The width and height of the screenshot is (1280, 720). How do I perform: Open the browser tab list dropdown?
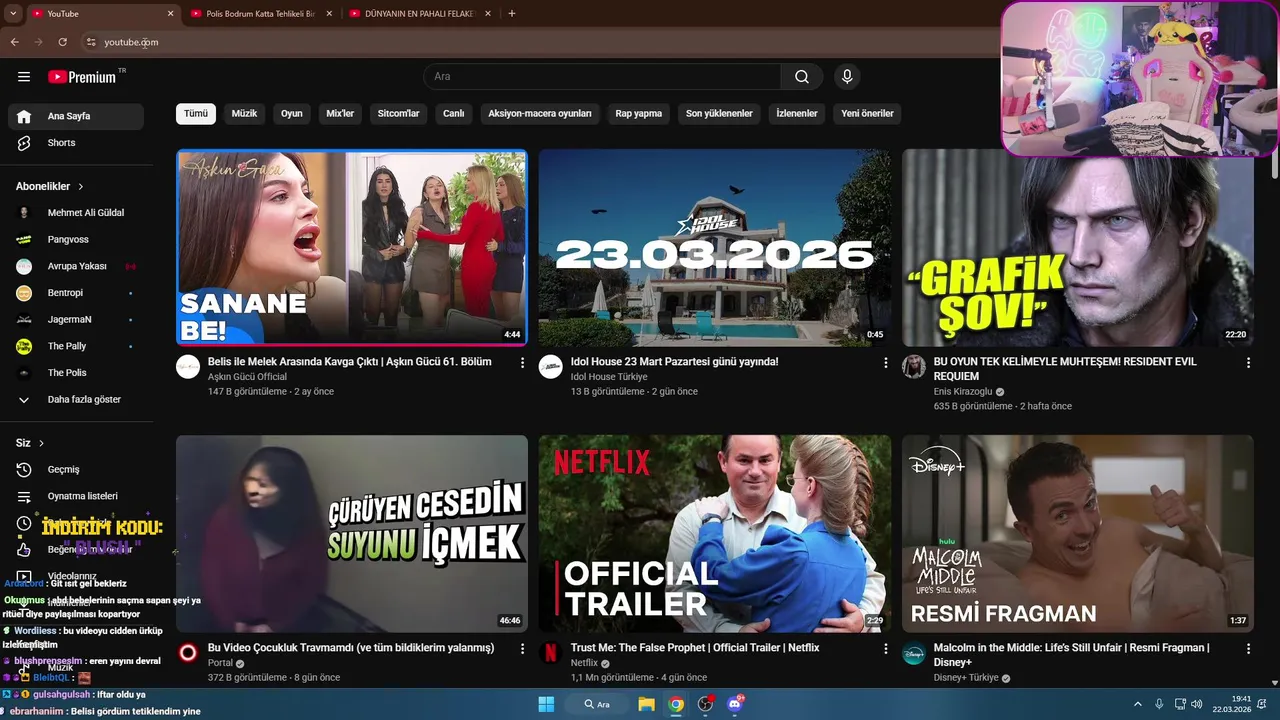[x=13, y=13]
